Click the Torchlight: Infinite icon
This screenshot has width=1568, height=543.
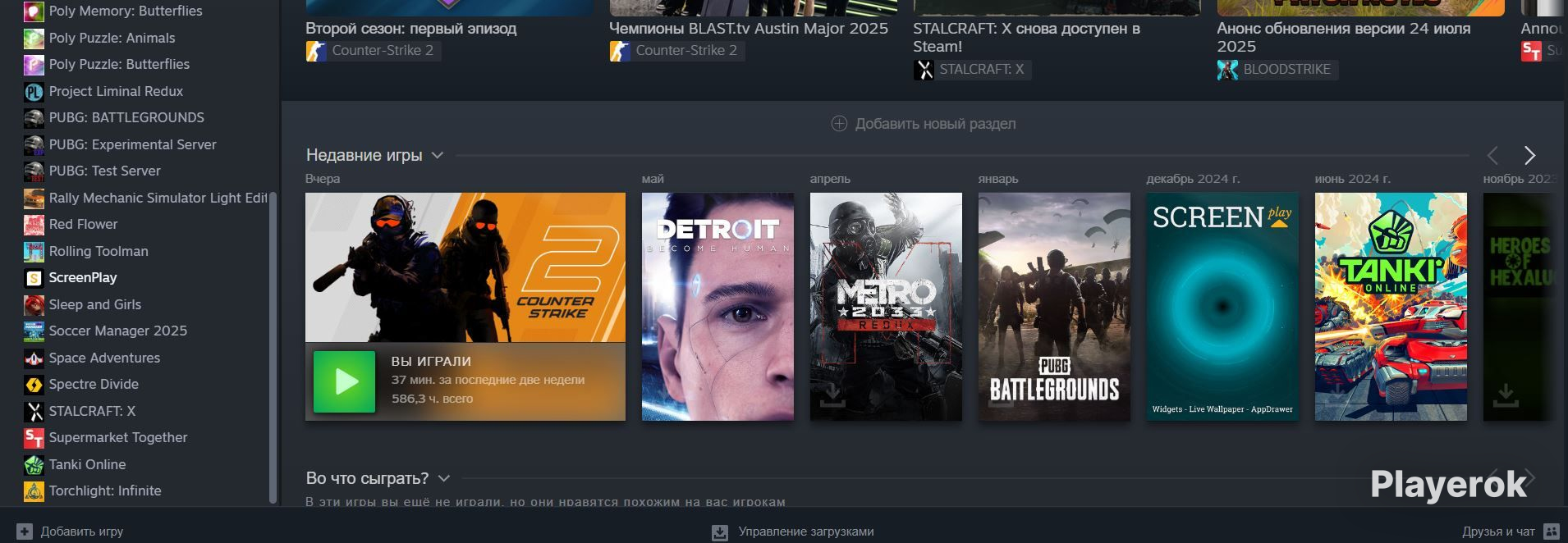click(x=34, y=491)
